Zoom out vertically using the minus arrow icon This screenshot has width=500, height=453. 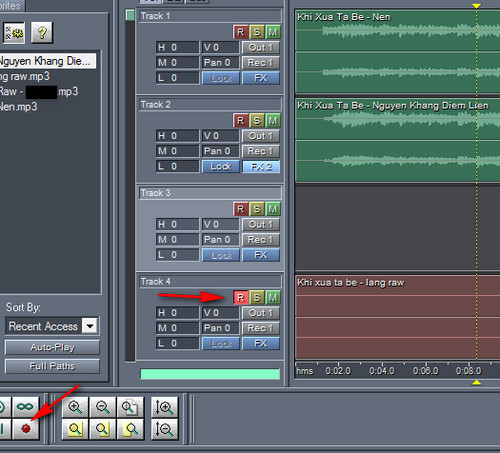point(165,429)
